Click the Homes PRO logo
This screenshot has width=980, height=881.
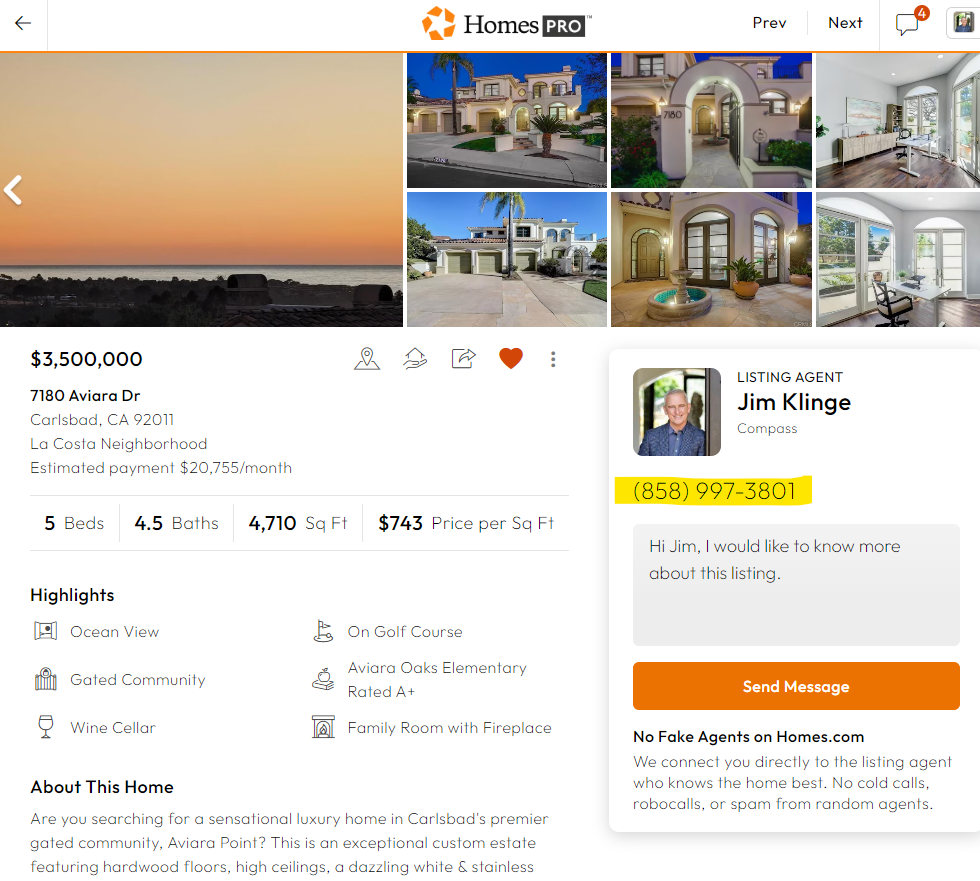pyautogui.click(x=506, y=24)
